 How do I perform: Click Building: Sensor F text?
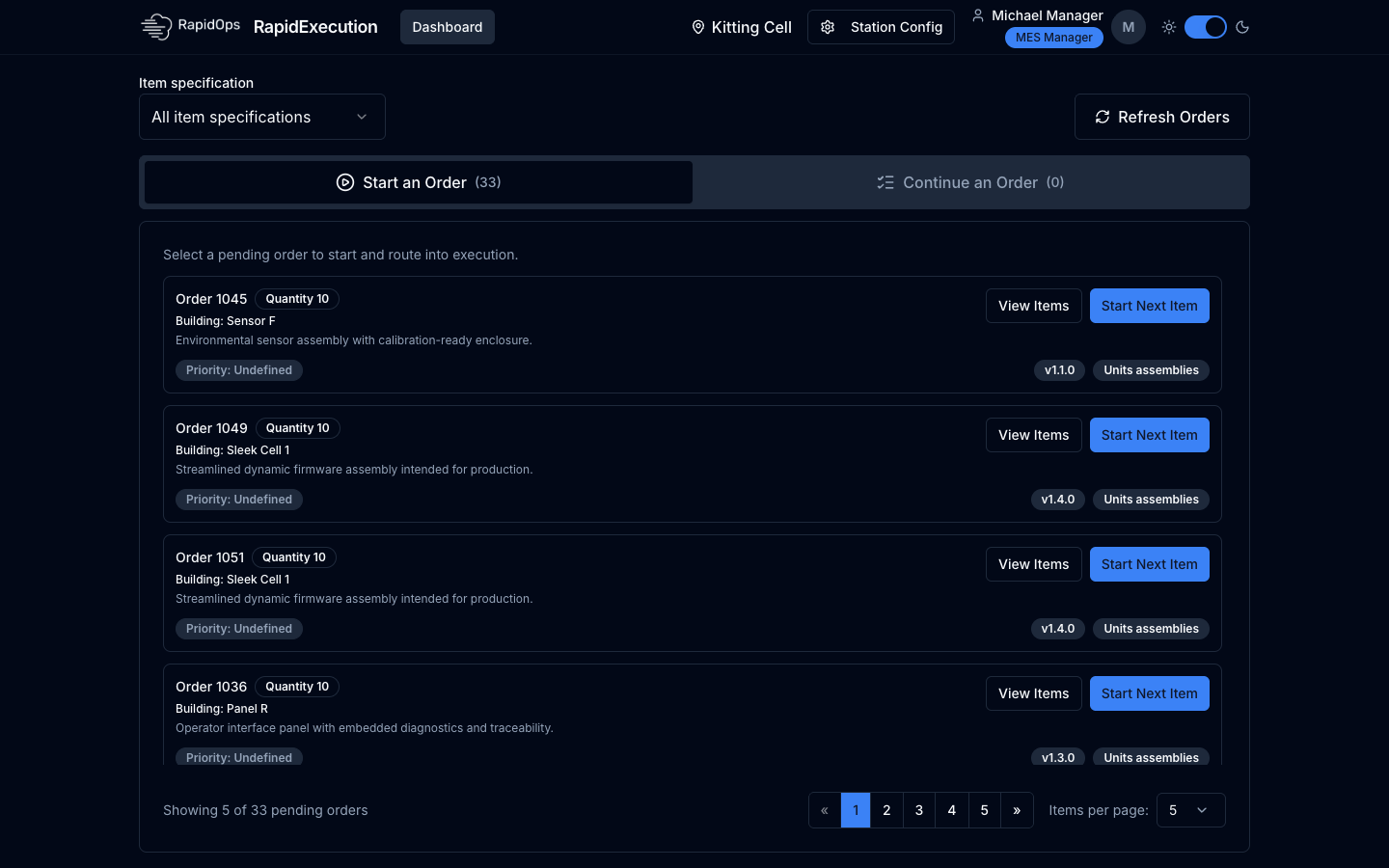pos(226,321)
